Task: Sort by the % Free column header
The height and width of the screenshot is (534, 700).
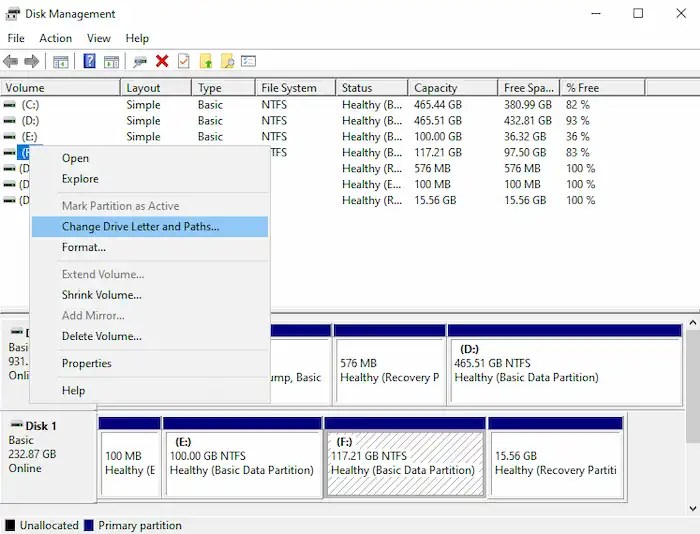Action: pyautogui.click(x=603, y=88)
